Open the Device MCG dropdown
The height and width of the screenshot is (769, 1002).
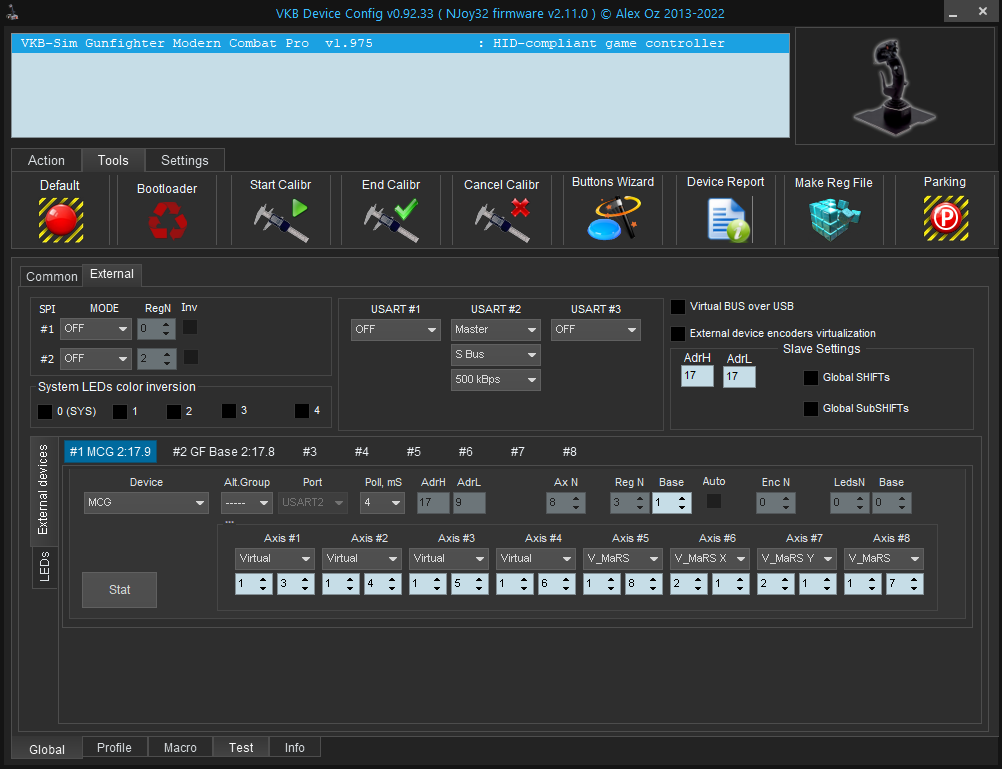[145, 502]
